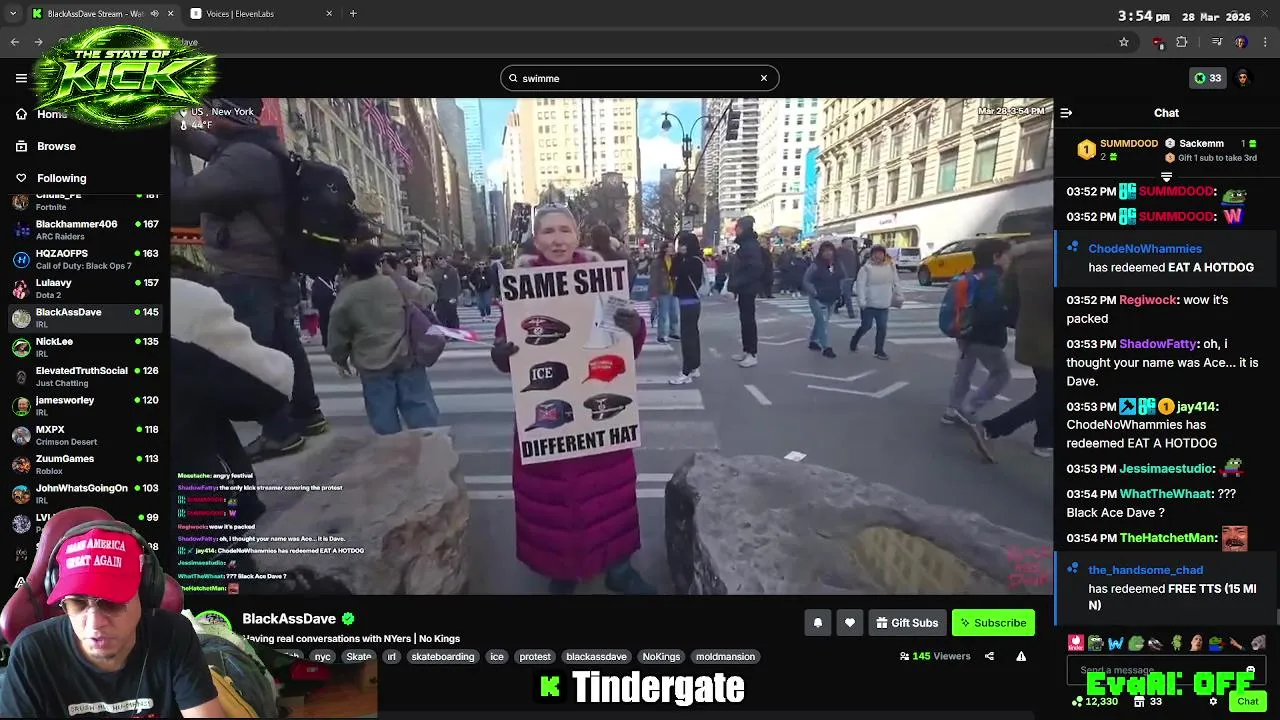Click the 'irl' stream tag
Viewport: 1280px width, 720px height.
coord(392,657)
